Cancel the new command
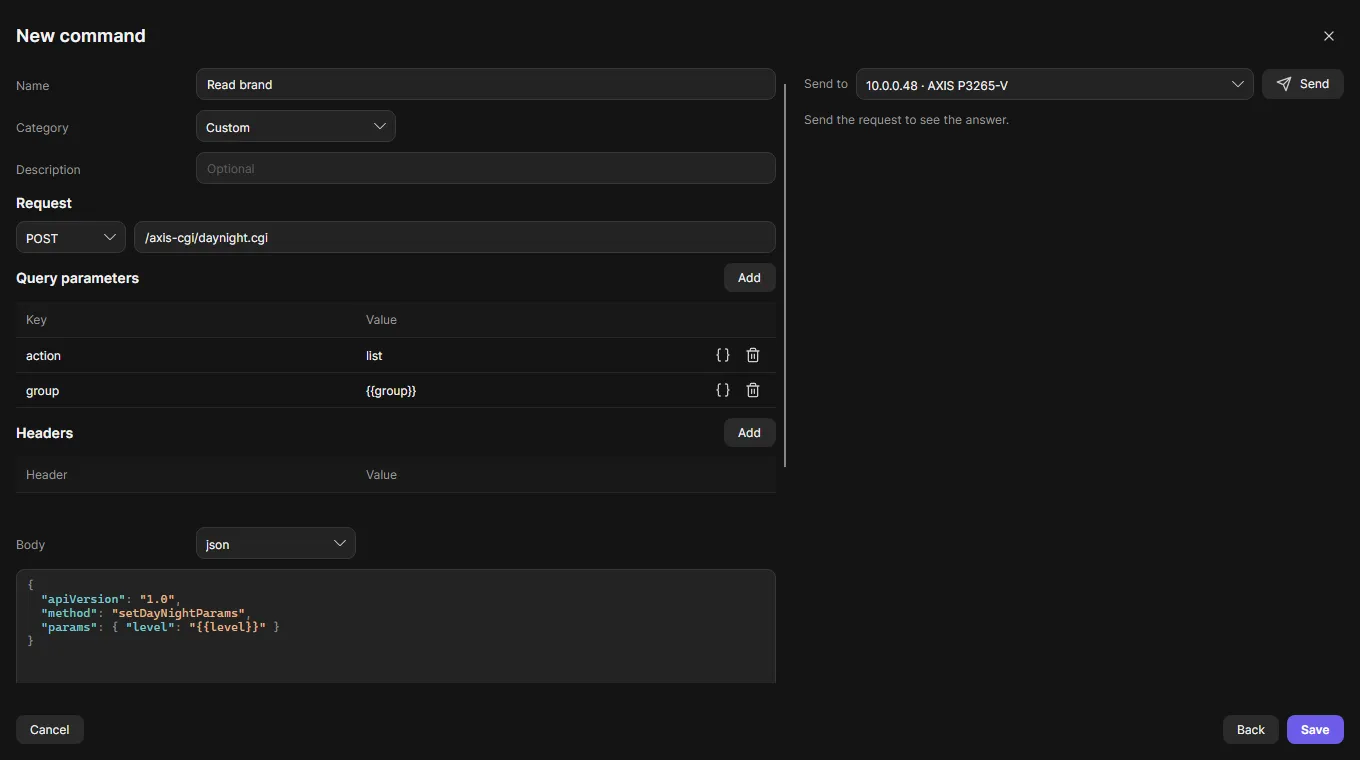 point(50,730)
